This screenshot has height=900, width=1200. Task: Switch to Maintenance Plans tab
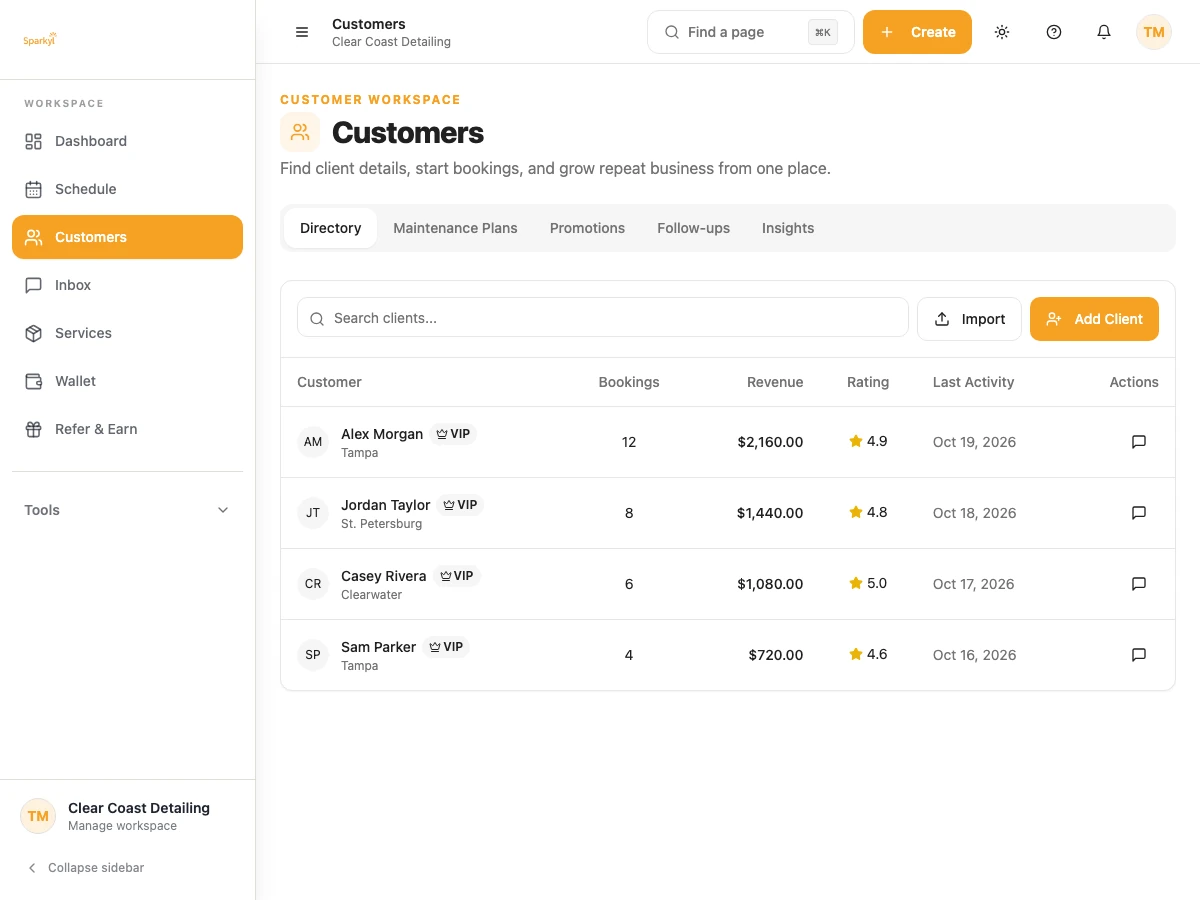pos(455,228)
